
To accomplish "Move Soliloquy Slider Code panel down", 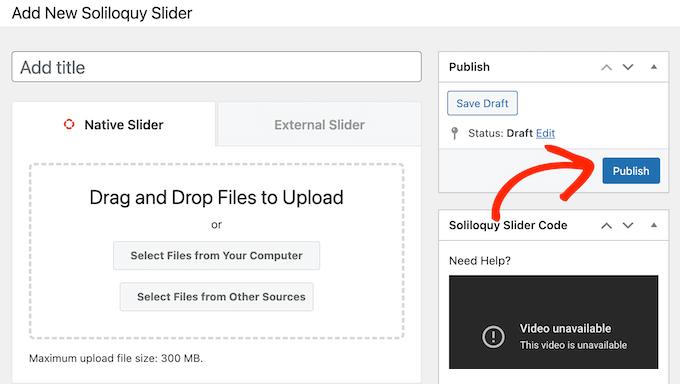I will (628, 226).
